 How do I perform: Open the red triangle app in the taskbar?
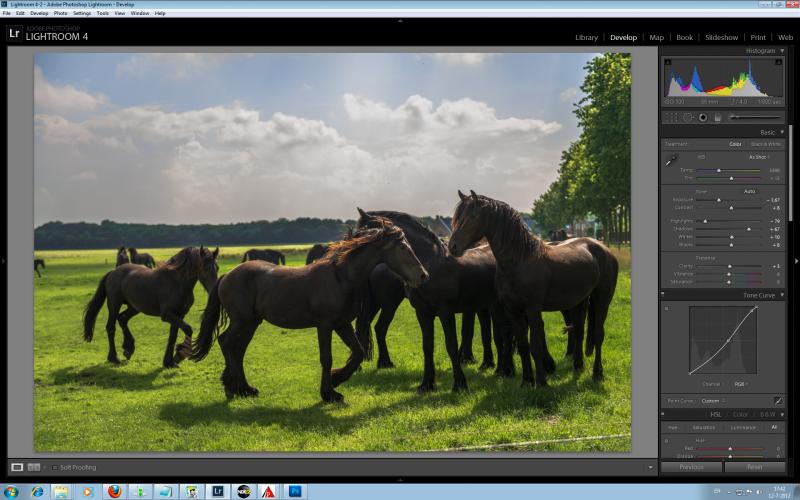[269, 492]
